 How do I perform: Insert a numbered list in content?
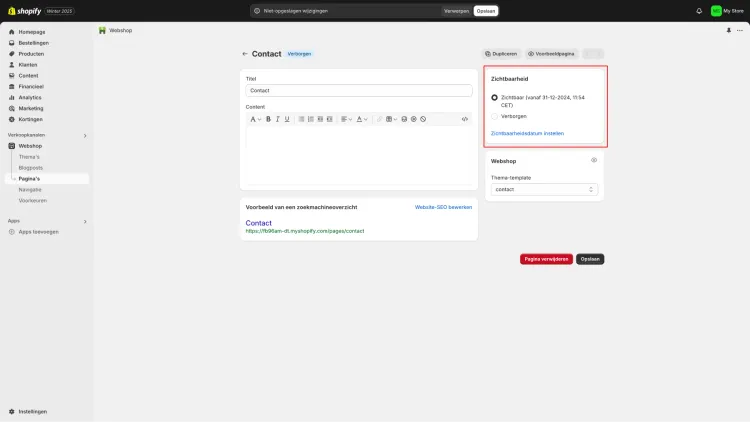click(311, 119)
